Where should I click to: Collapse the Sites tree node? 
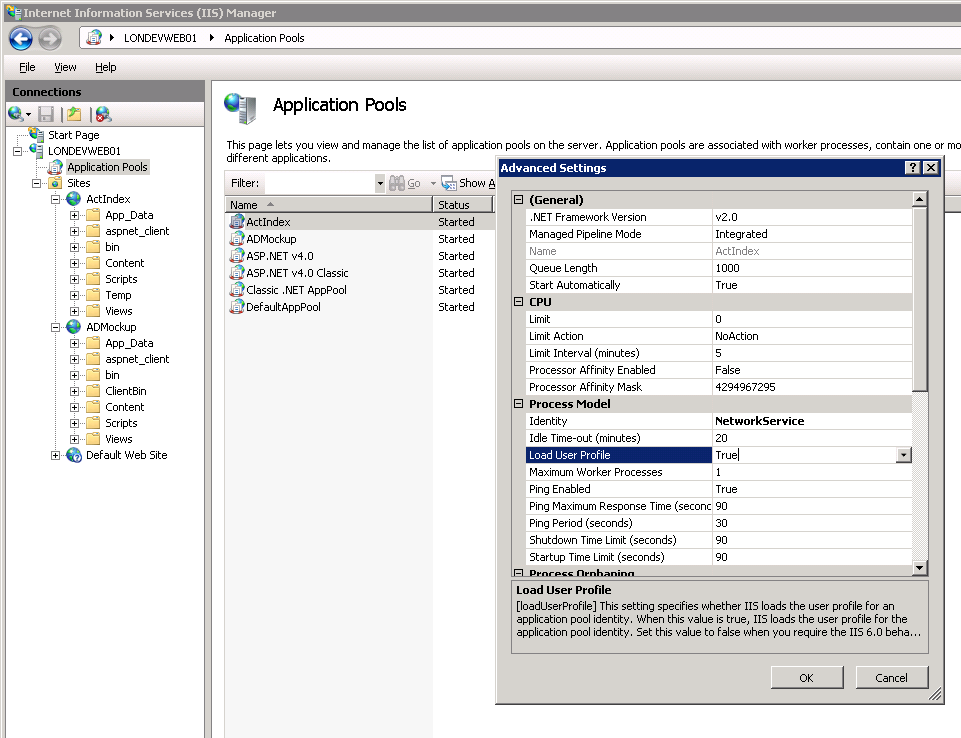point(37,183)
